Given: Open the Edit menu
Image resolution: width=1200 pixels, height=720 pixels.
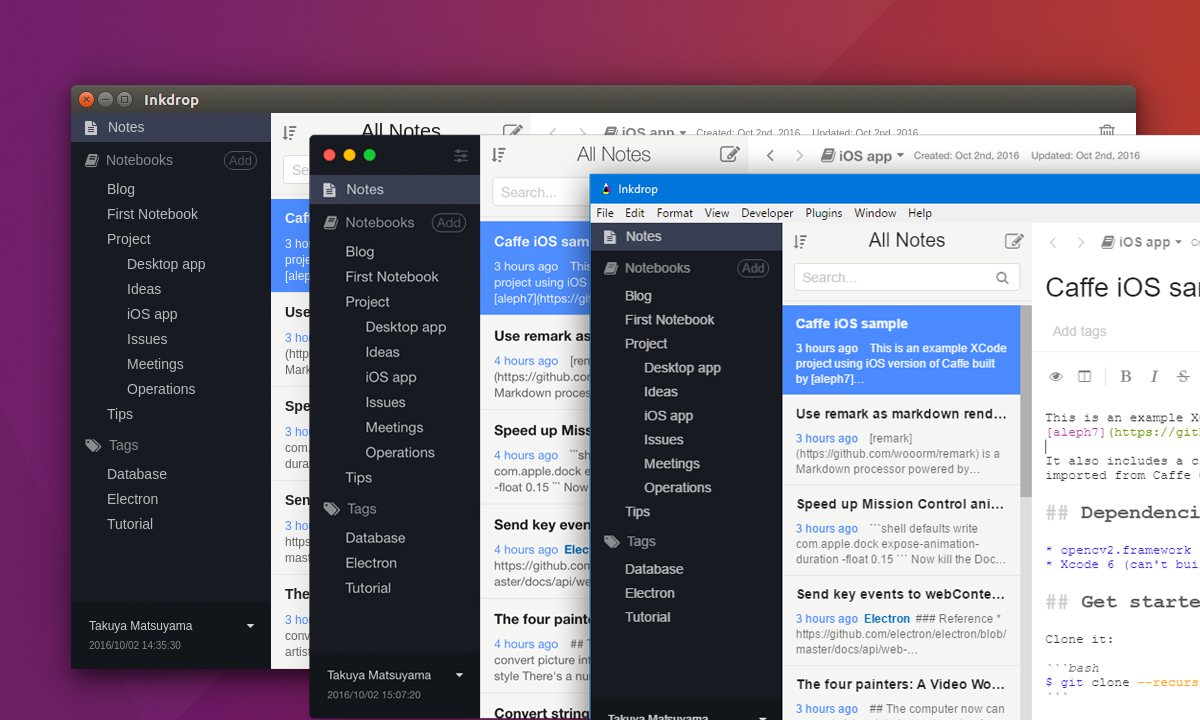Looking at the screenshot, I should tap(635, 213).
